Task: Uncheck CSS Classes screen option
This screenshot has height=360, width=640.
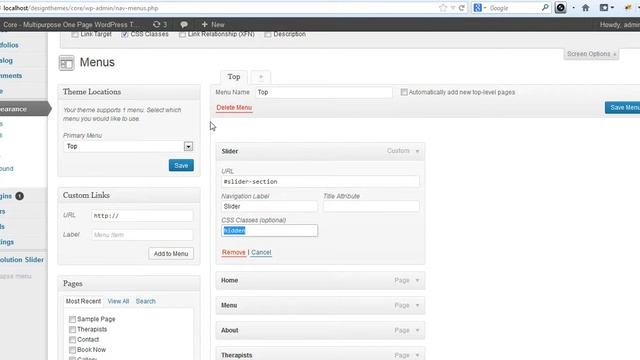Action: (x=124, y=35)
